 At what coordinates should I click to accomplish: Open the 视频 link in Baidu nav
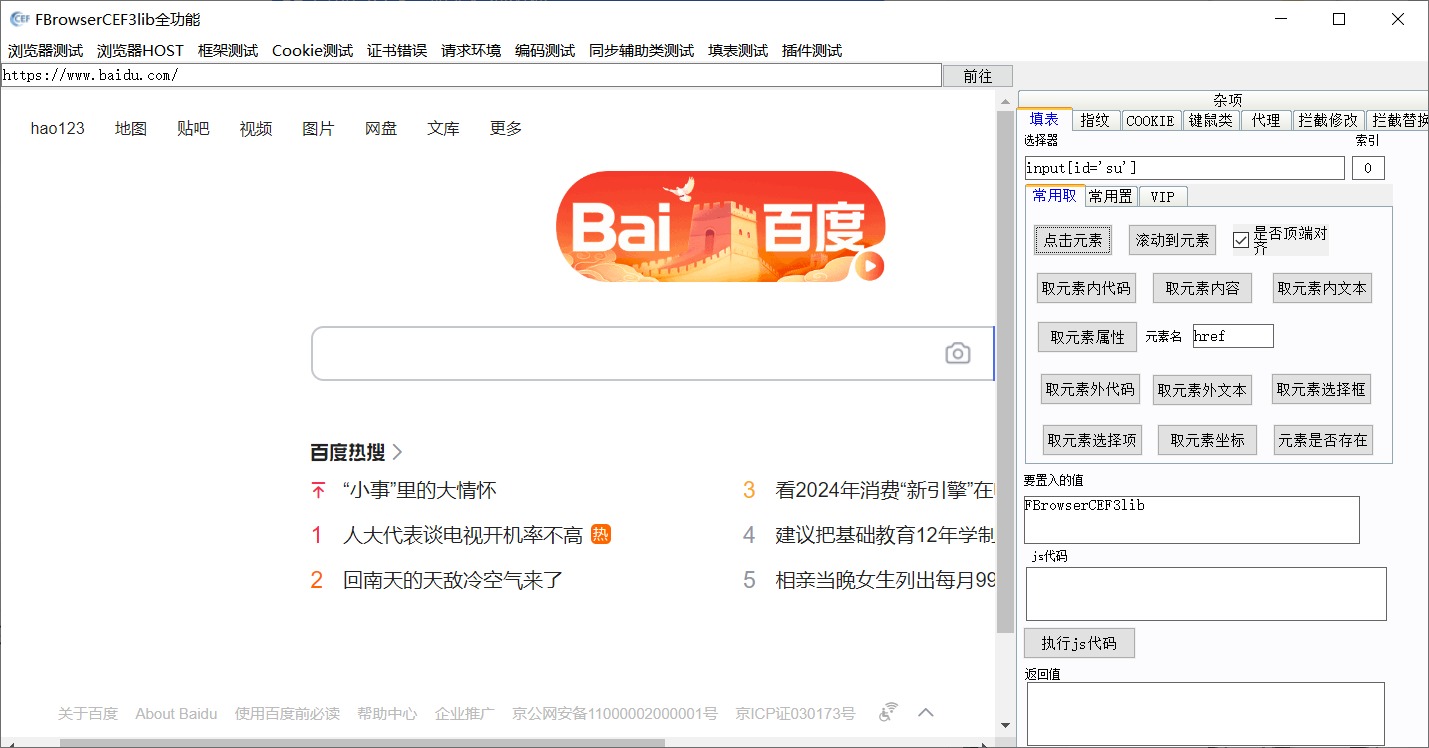click(256, 128)
